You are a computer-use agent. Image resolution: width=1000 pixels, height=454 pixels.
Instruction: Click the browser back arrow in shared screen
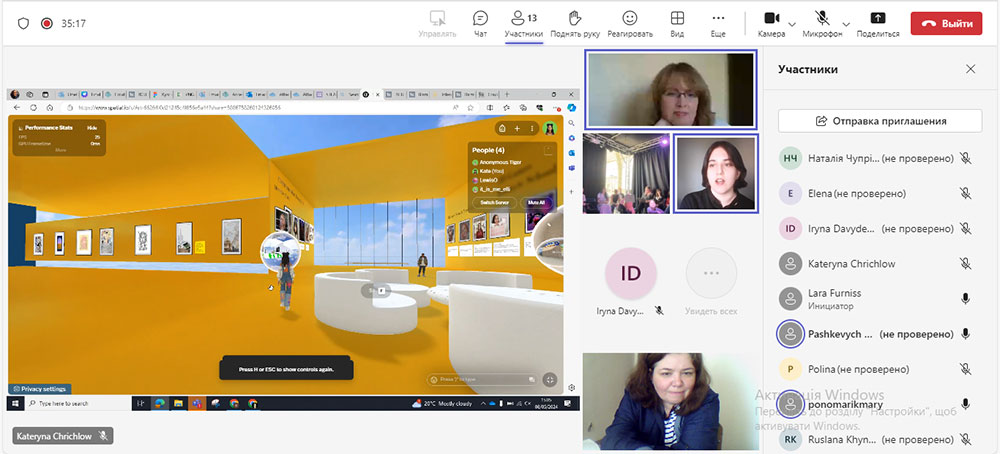point(17,108)
